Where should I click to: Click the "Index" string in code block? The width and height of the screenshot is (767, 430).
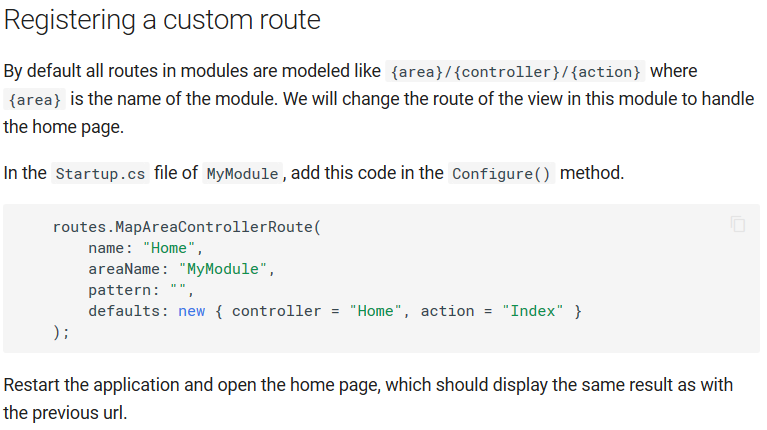click(x=533, y=311)
